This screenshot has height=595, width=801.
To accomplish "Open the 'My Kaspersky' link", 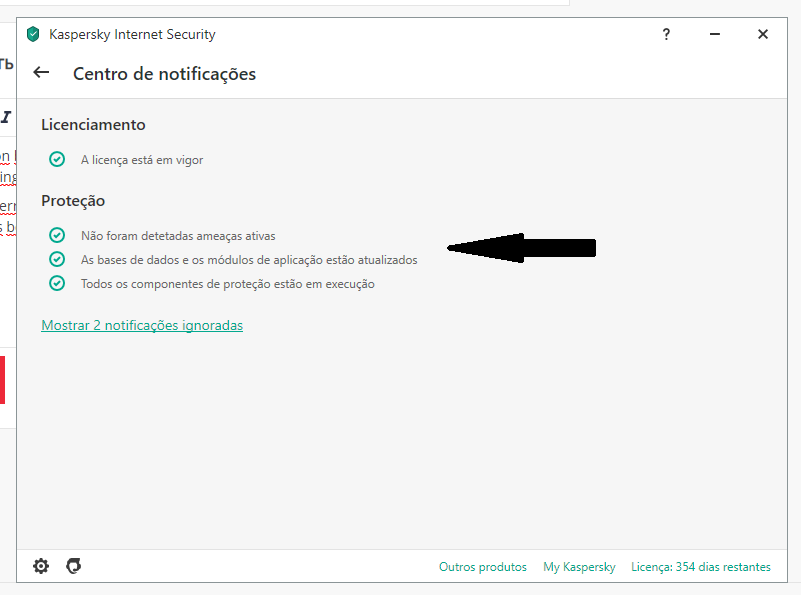I will pyautogui.click(x=579, y=567).
